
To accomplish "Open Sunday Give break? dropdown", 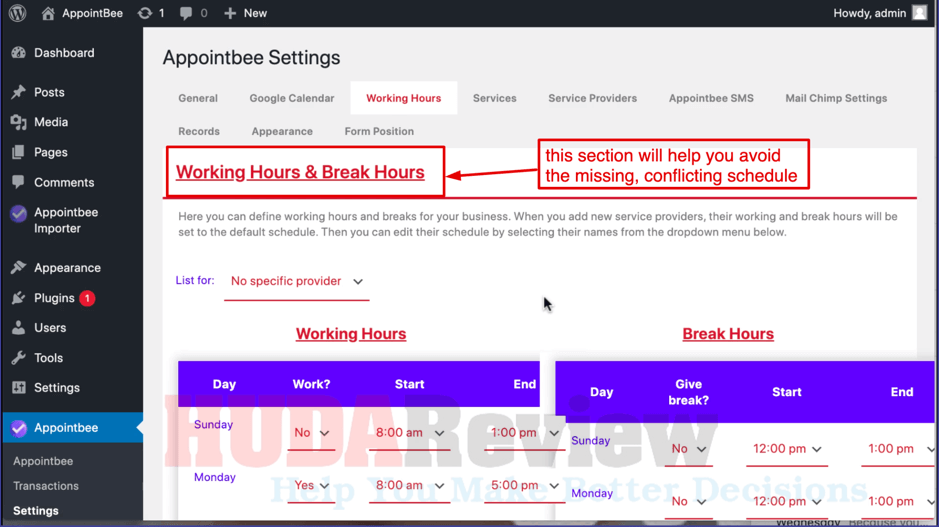I will point(688,449).
